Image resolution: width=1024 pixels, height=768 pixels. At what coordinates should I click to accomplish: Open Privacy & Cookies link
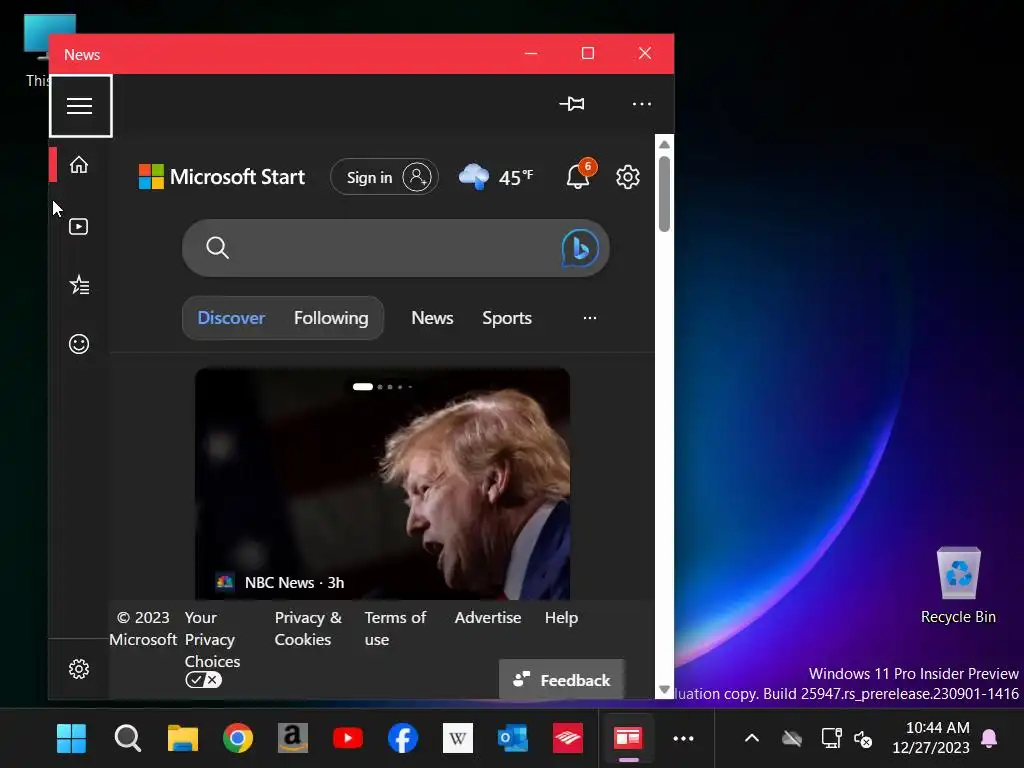click(x=308, y=628)
